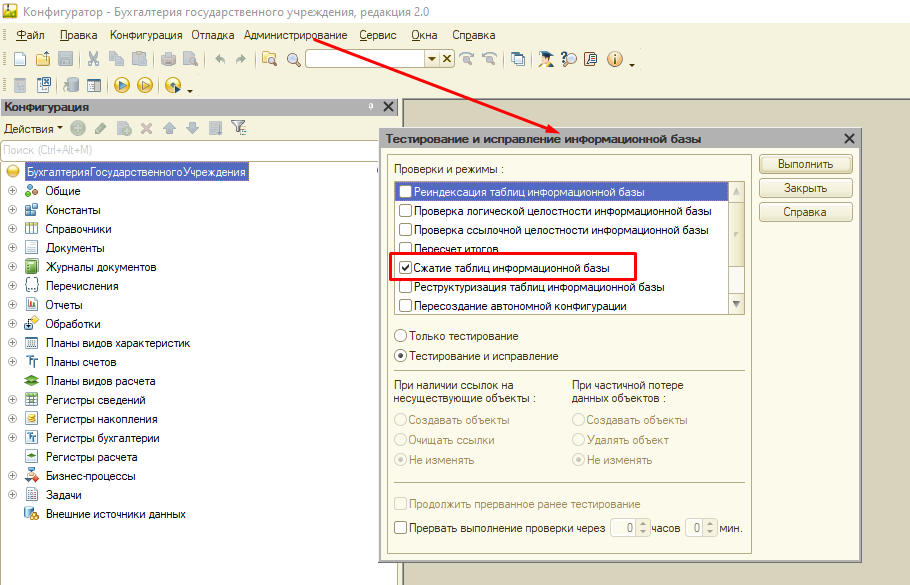910x585 pixels.
Task: Click the checks list scroll up arrow
Action: (x=736, y=192)
